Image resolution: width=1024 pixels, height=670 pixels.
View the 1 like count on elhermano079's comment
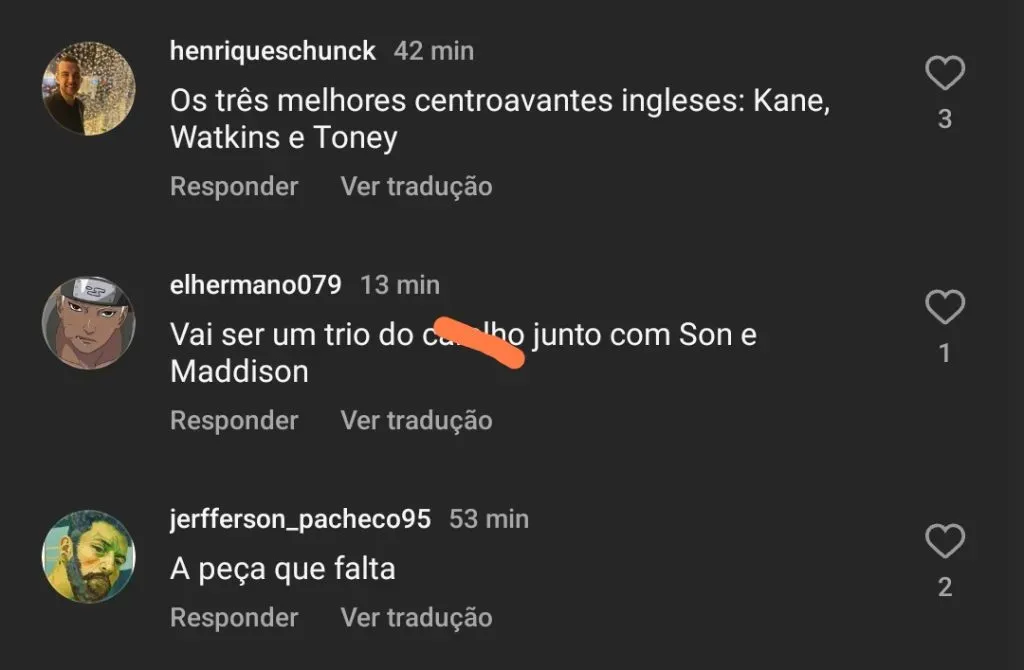pos(944,354)
